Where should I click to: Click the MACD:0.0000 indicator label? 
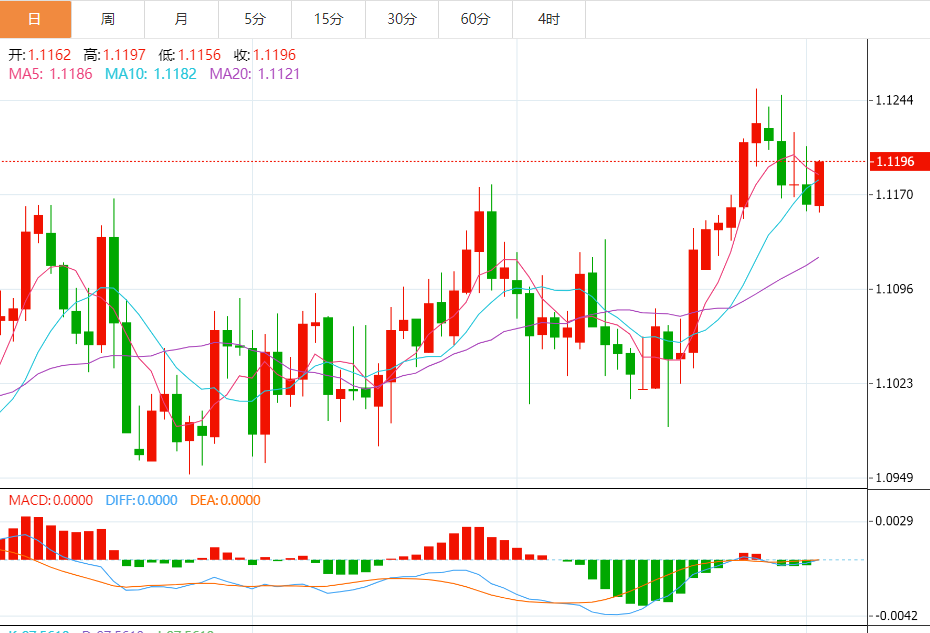(50, 500)
